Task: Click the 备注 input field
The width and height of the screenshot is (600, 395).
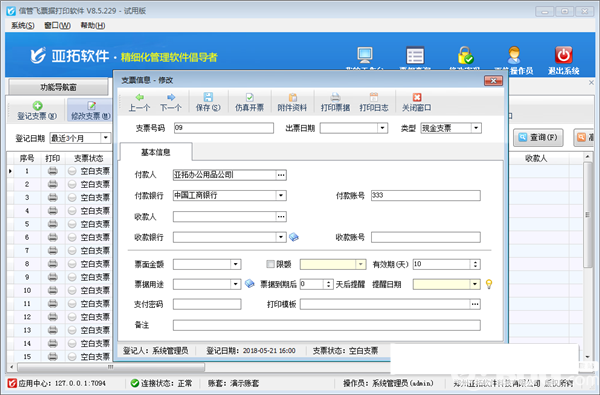Action: coord(327,325)
